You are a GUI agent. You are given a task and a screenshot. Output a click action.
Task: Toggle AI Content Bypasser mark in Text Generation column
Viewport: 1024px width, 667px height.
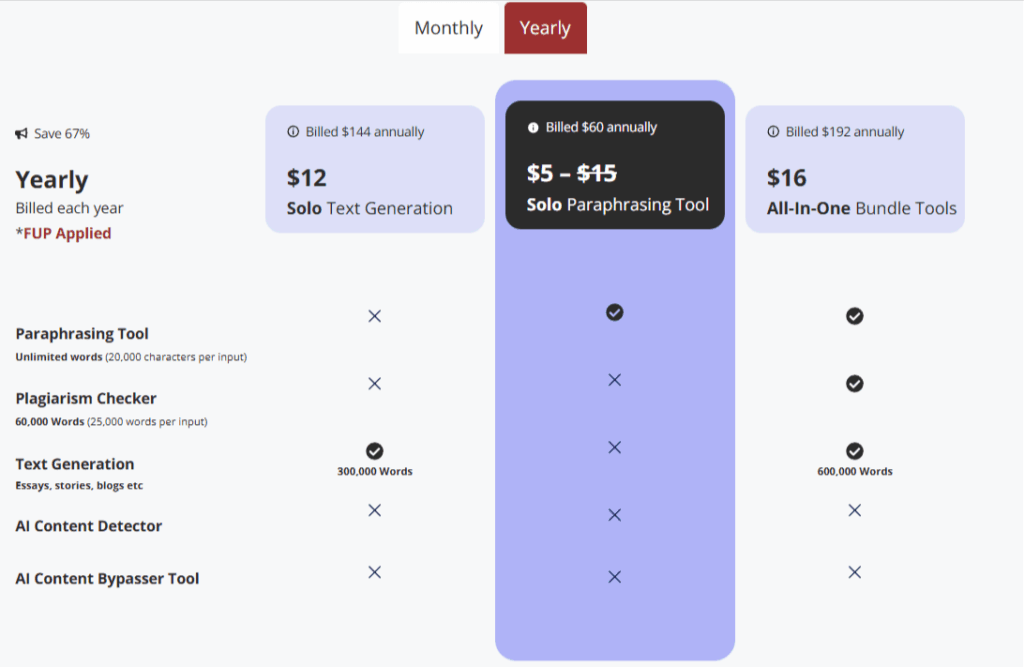pyautogui.click(x=374, y=572)
